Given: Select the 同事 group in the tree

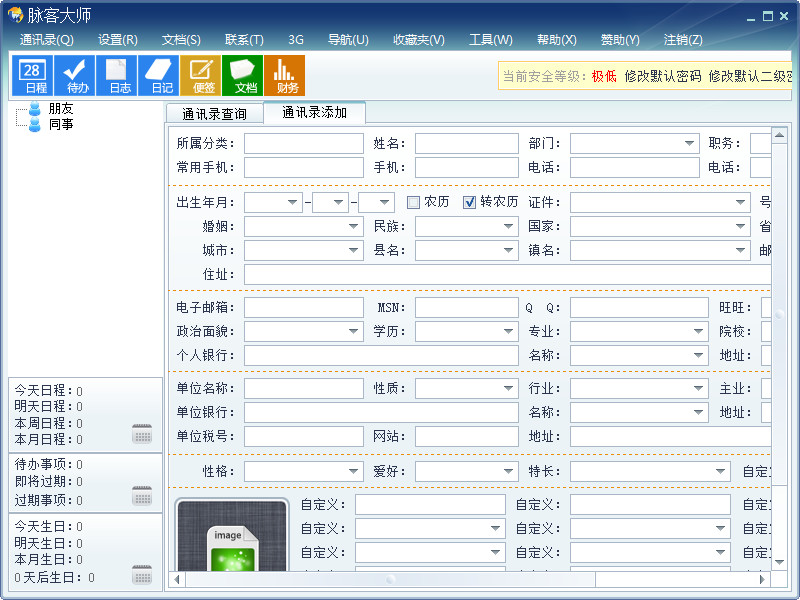Looking at the screenshot, I should [x=61, y=124].
